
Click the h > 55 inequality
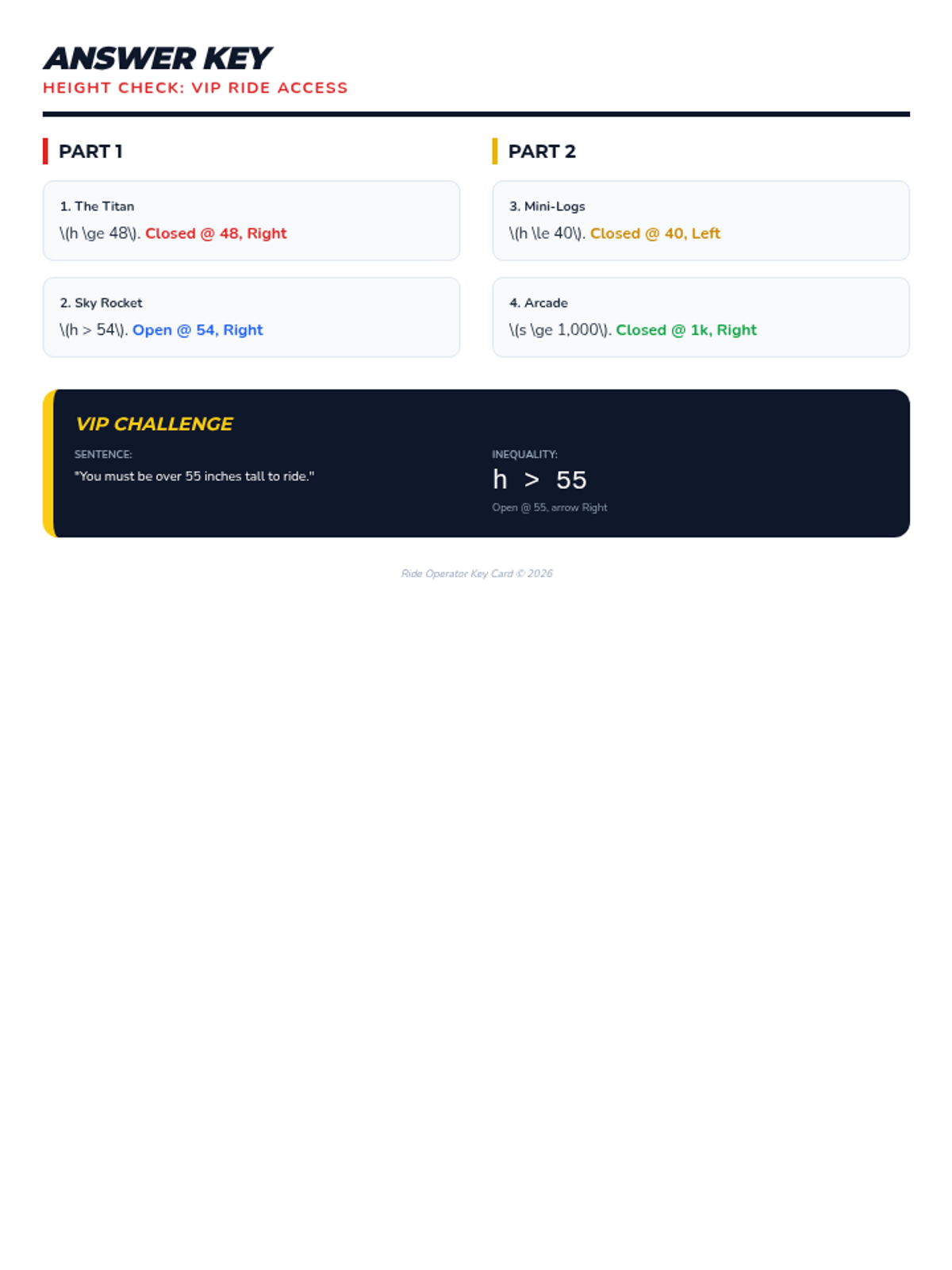[x=539, y=480]
